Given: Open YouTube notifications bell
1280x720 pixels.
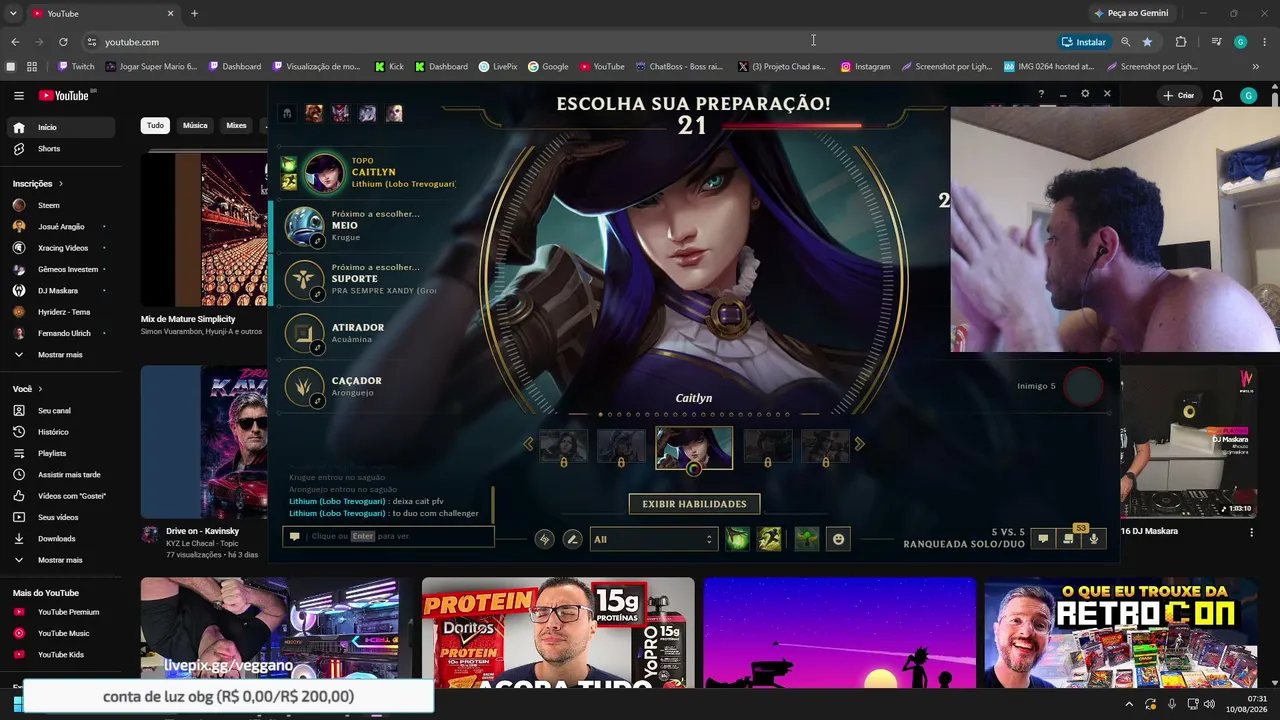Looking at the screenshot, I should click(x=1217, y=96).
